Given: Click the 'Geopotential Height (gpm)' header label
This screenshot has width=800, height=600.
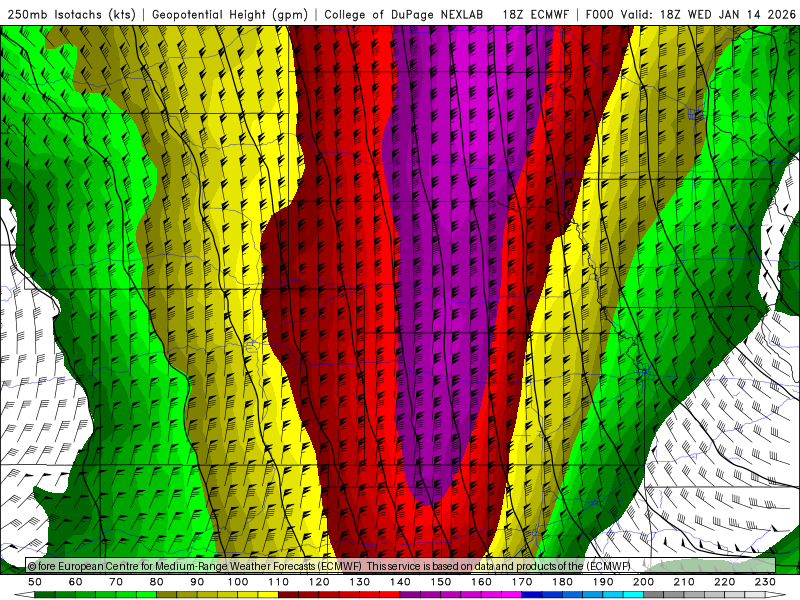Looking at the screenshot, I should (230, 15).
